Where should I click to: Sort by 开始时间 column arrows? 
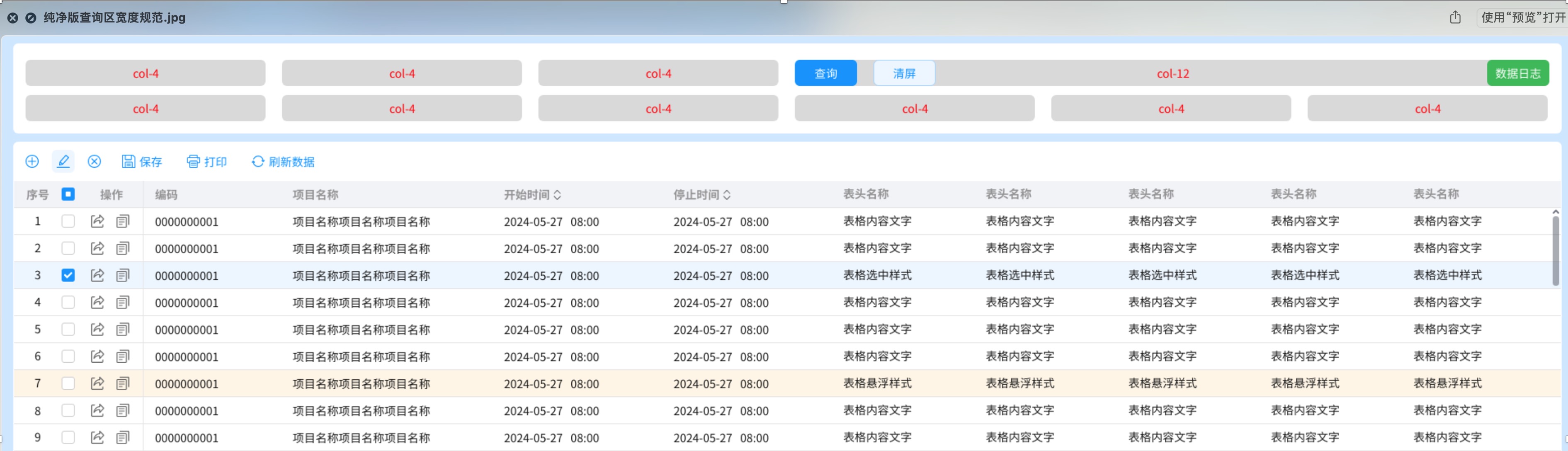pos(558,195)
